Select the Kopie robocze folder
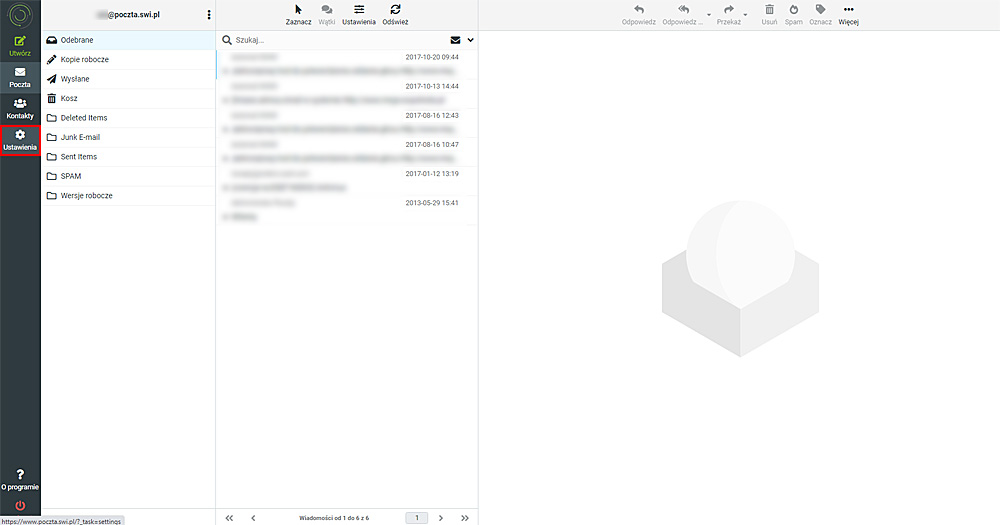Image resolution: width=1000 pixels, height=525 pixels. [x=85, y=59]
